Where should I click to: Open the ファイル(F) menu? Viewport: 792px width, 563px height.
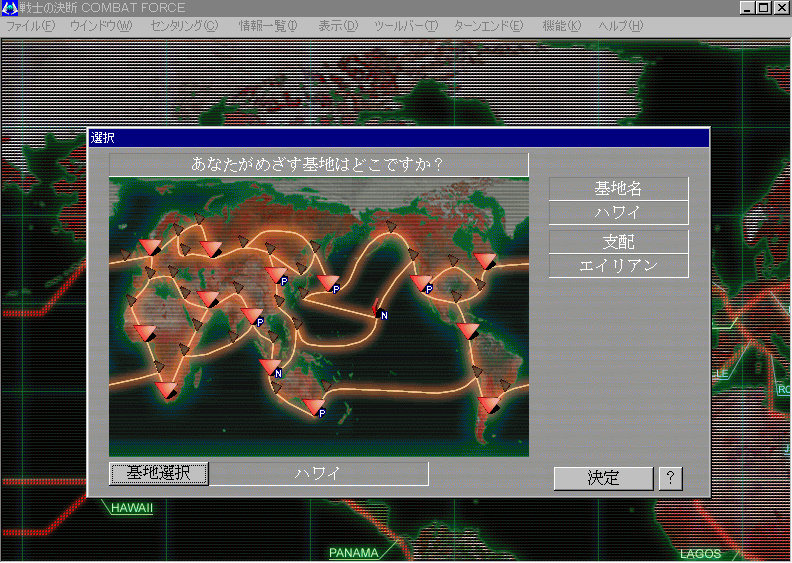(x=30, y=26)
